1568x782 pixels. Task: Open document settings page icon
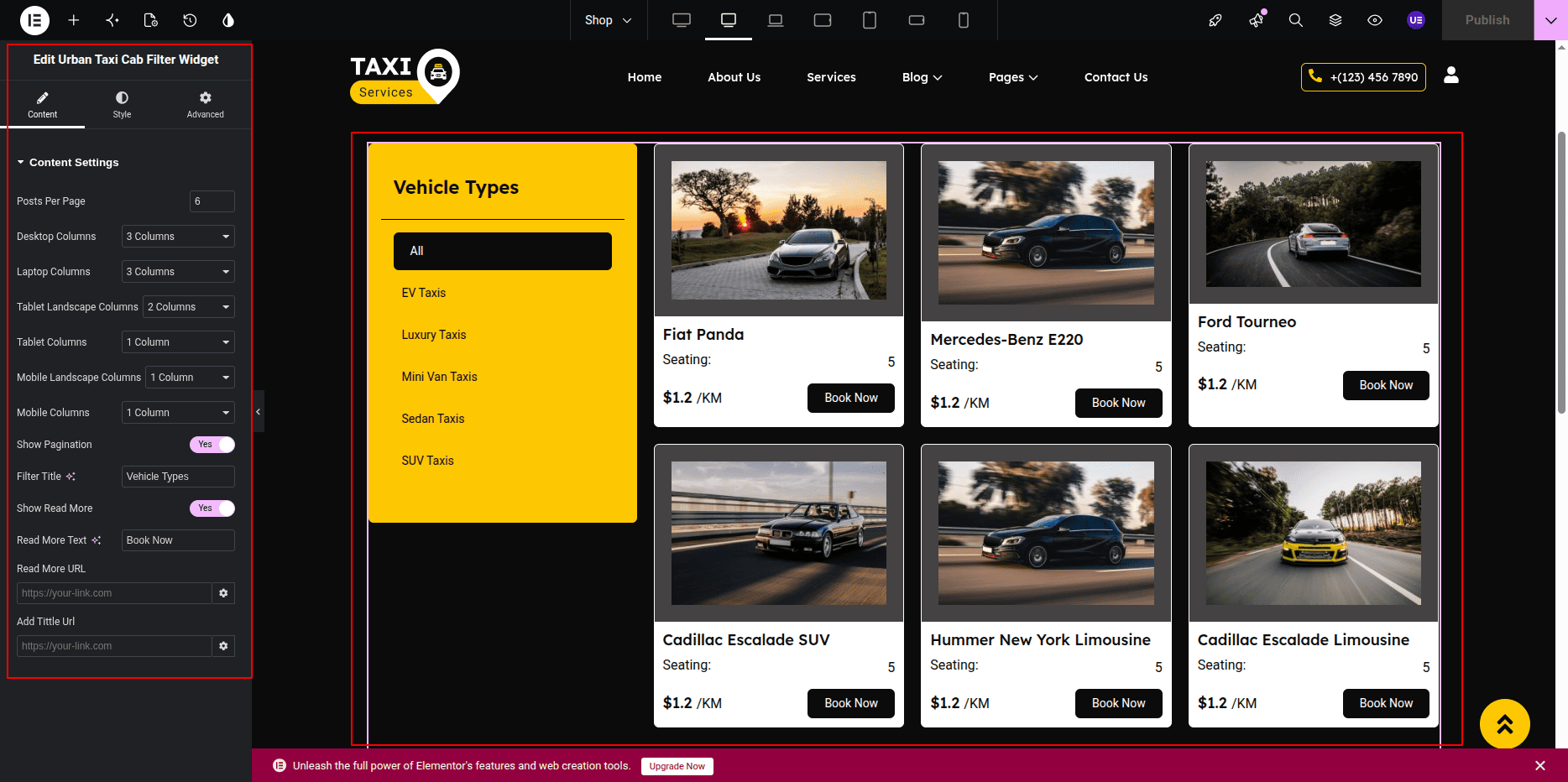[x=151, y=20]
